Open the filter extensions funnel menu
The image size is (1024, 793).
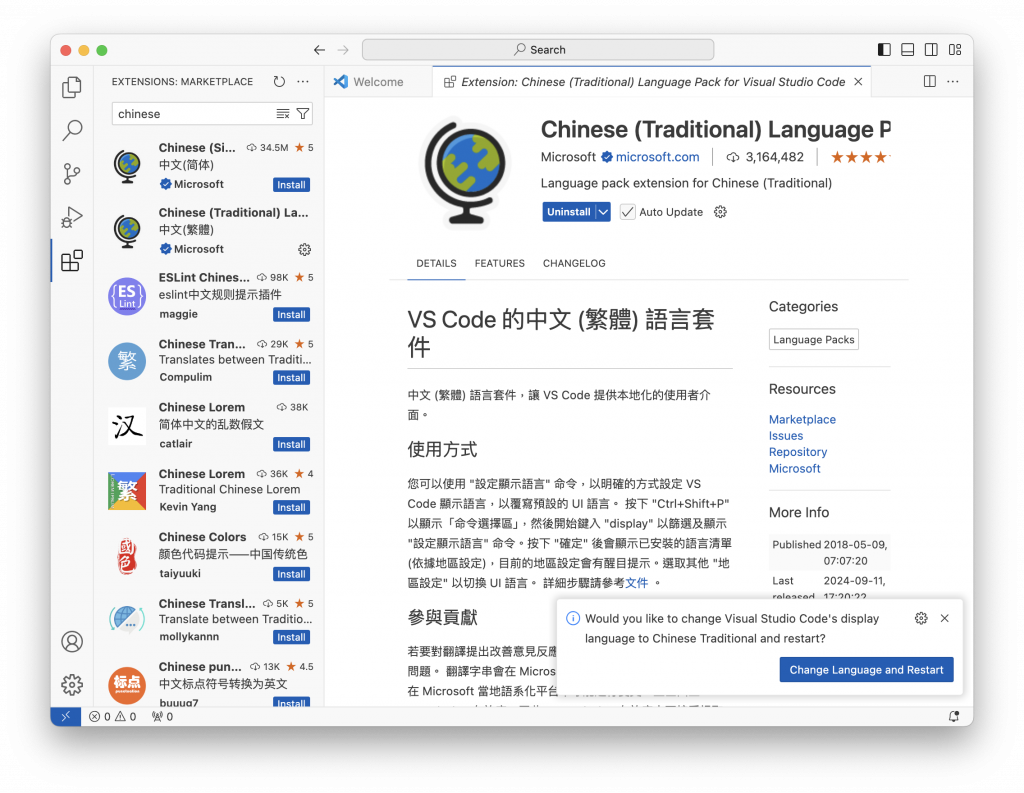[x=303, y=114]
